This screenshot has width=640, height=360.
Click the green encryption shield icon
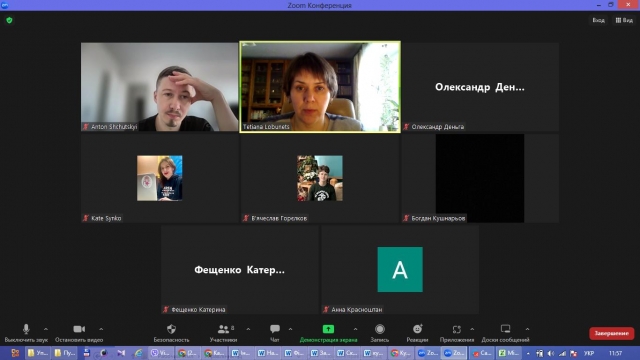click(x=9, y=20)
